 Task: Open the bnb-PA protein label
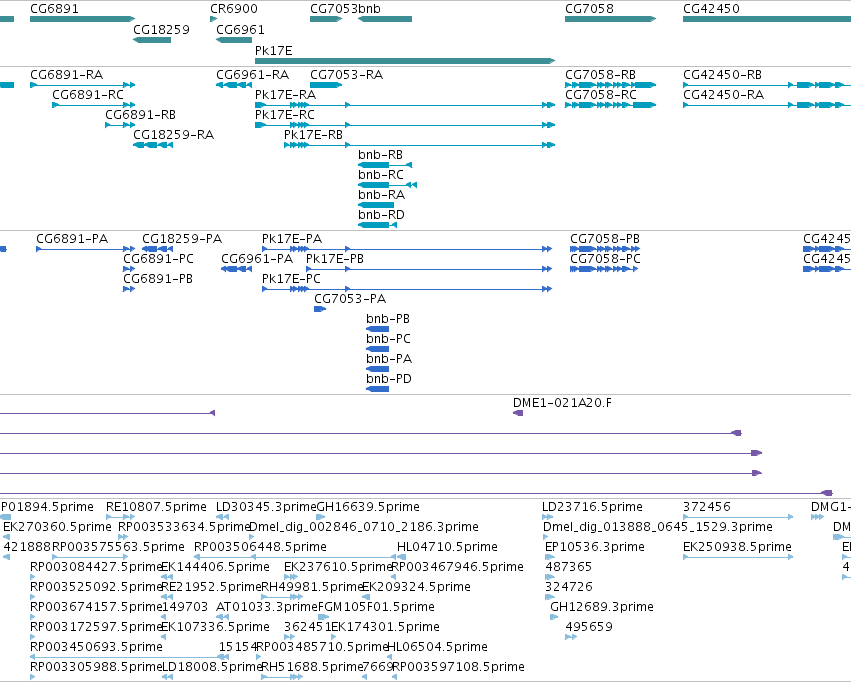coord(389,360)
